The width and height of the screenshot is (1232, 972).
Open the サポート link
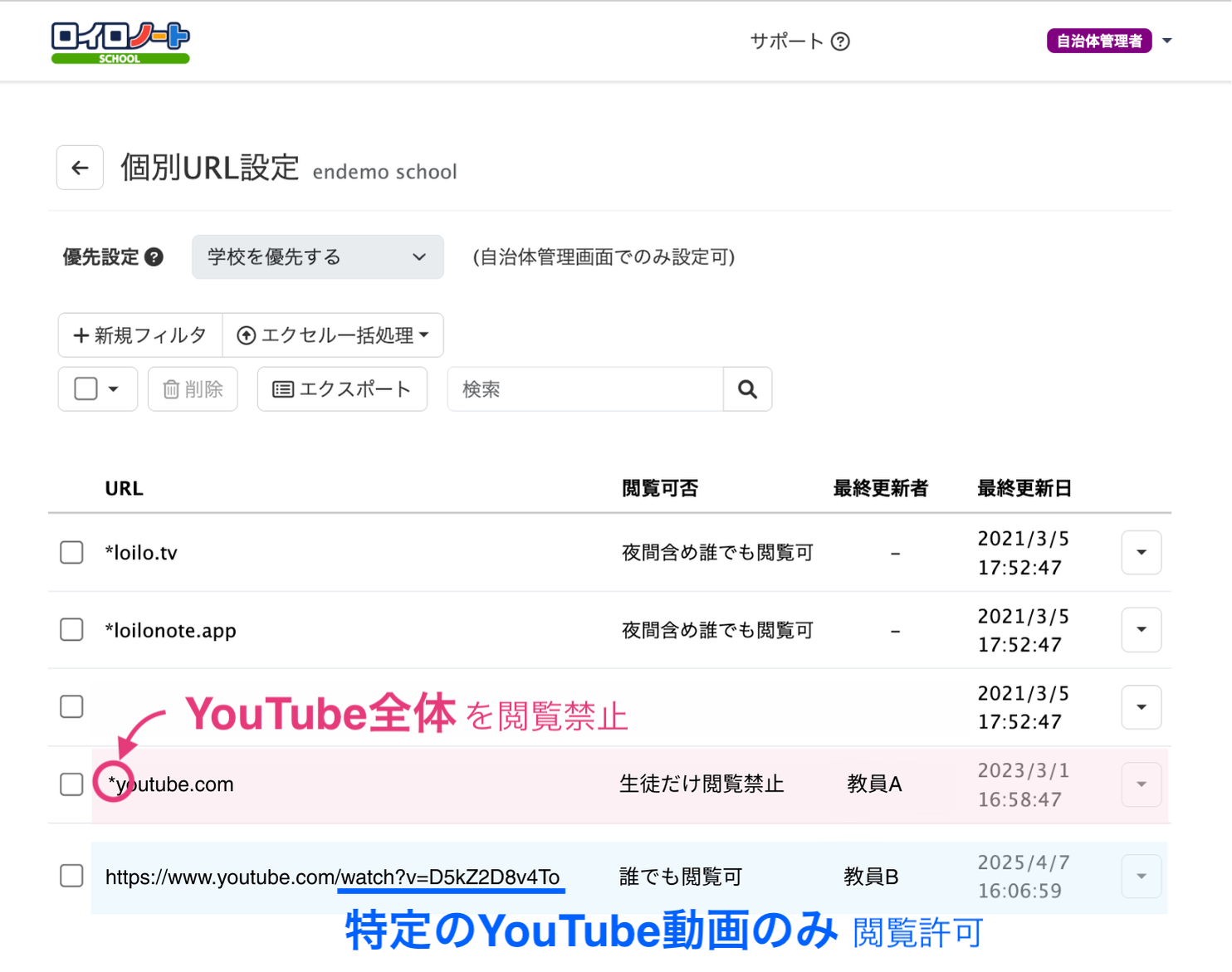786,42
